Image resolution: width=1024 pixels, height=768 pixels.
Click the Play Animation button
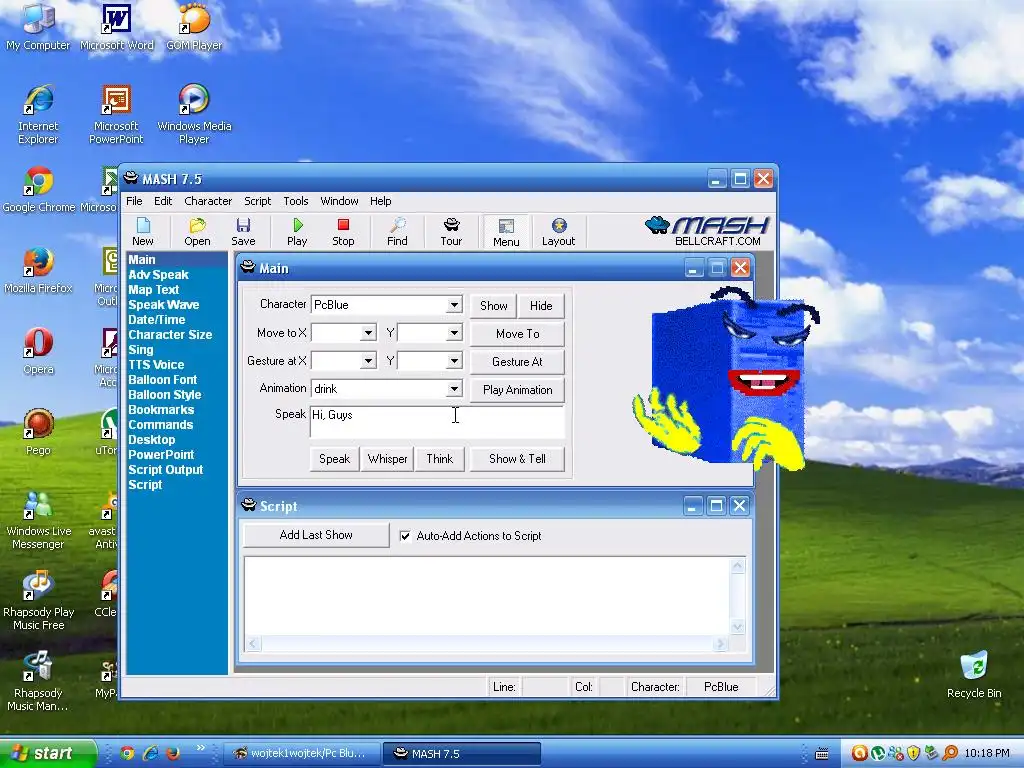517,390
